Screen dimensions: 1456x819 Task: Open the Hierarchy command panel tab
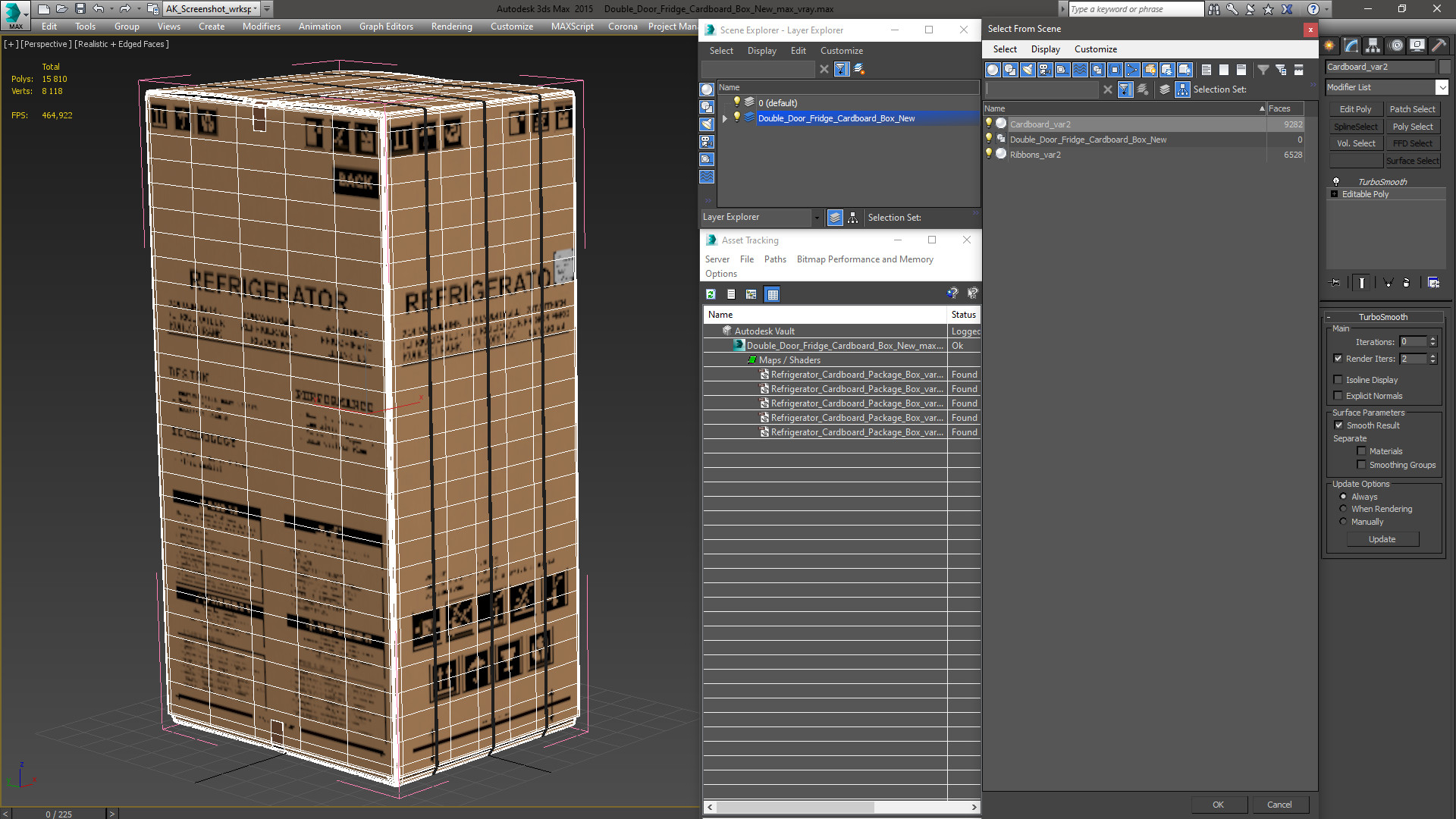1373,45
